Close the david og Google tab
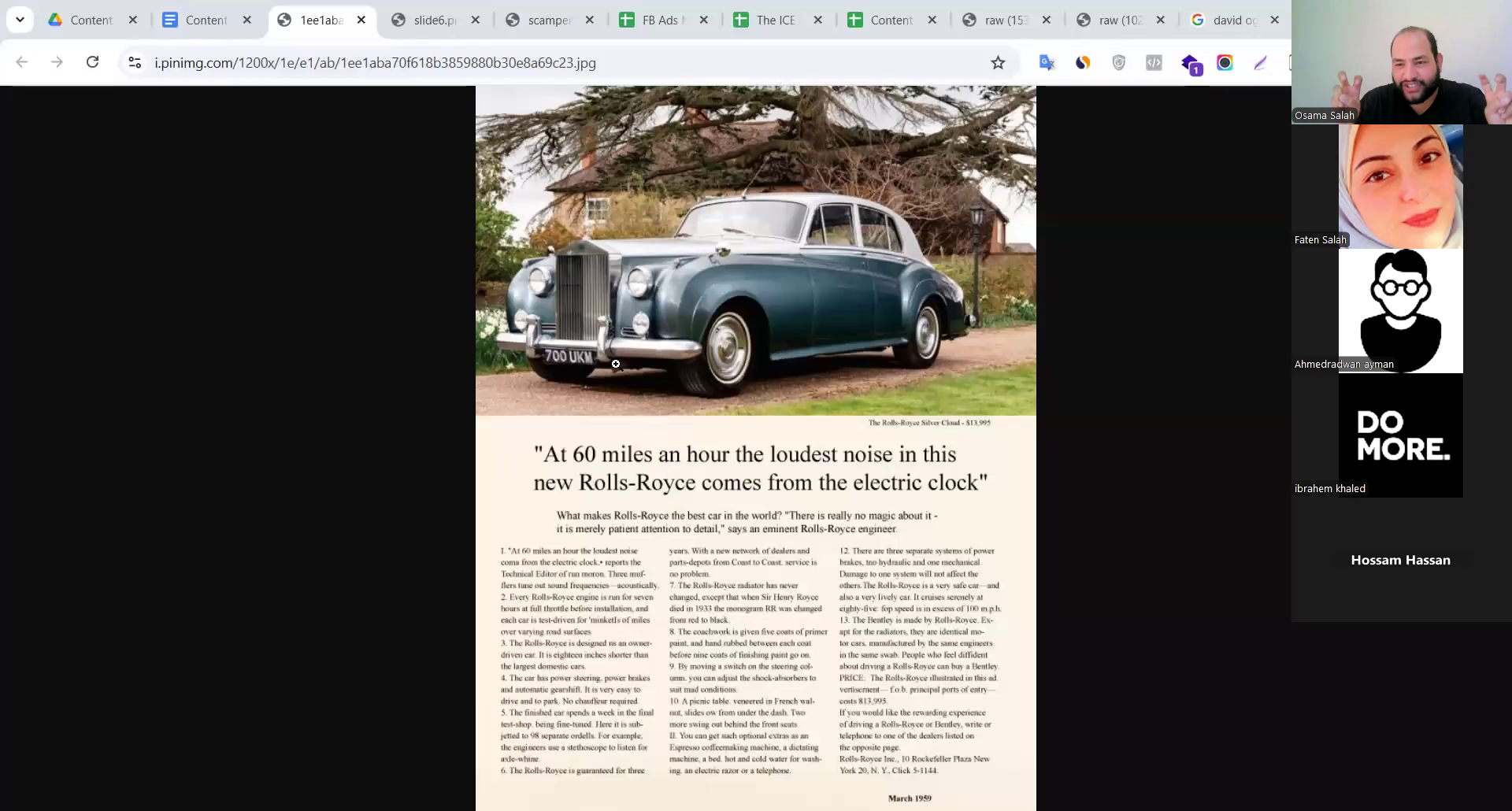This screenshot has height=811, width=1512. (1275, 20)
